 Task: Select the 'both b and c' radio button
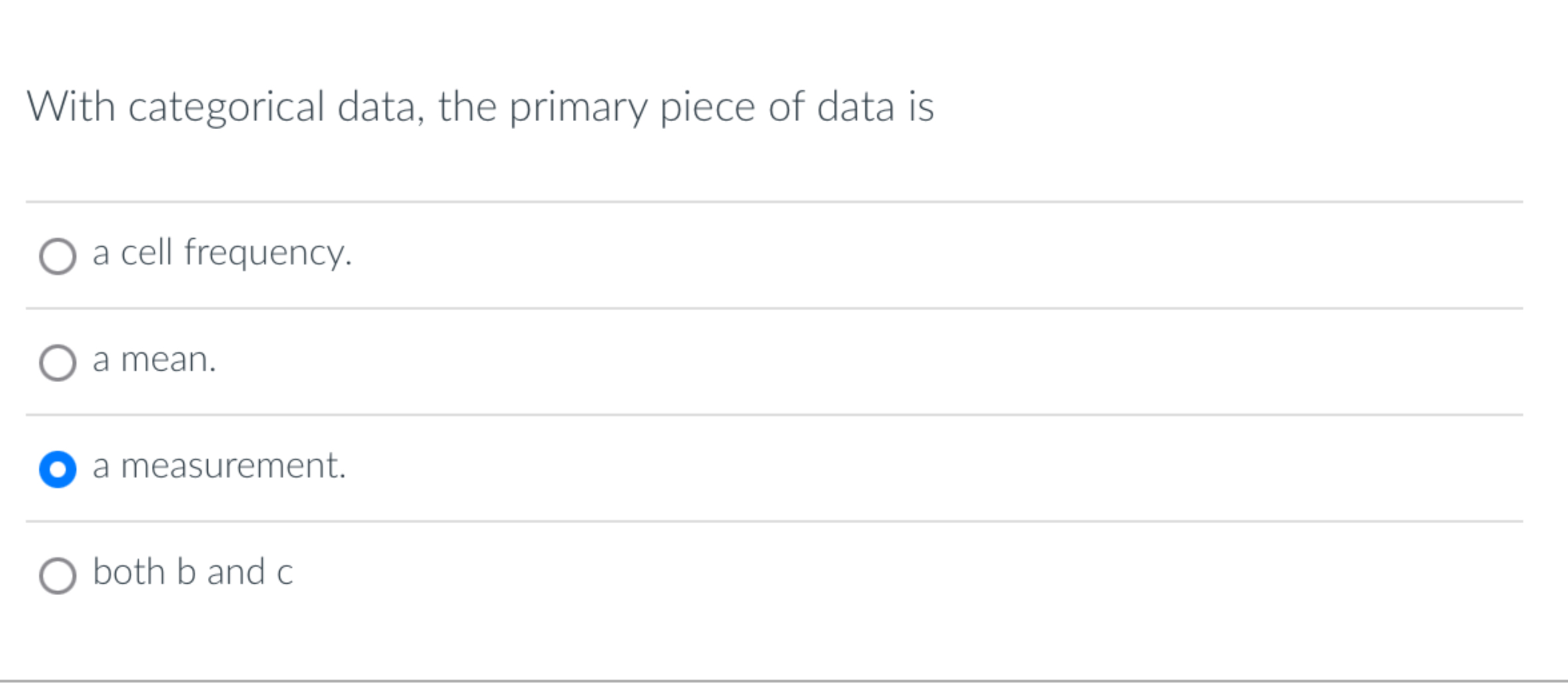tap(59, 571)
